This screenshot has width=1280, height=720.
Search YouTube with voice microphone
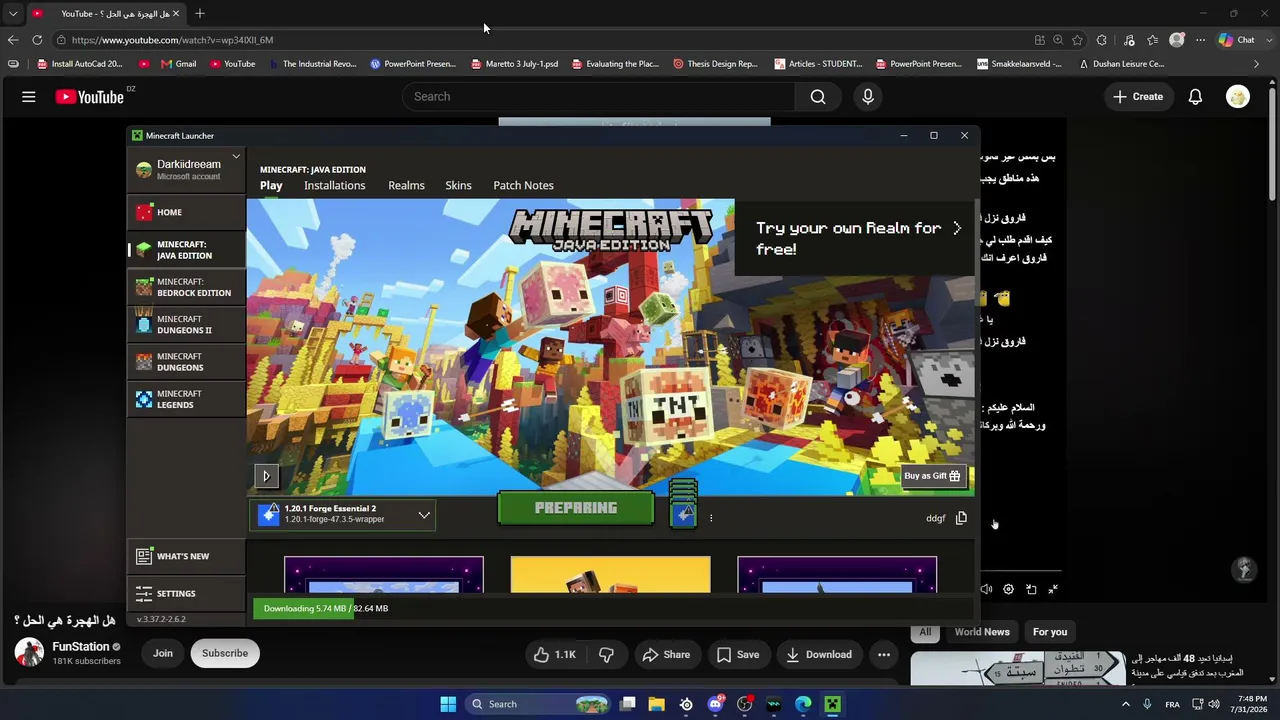coord(868,97)
